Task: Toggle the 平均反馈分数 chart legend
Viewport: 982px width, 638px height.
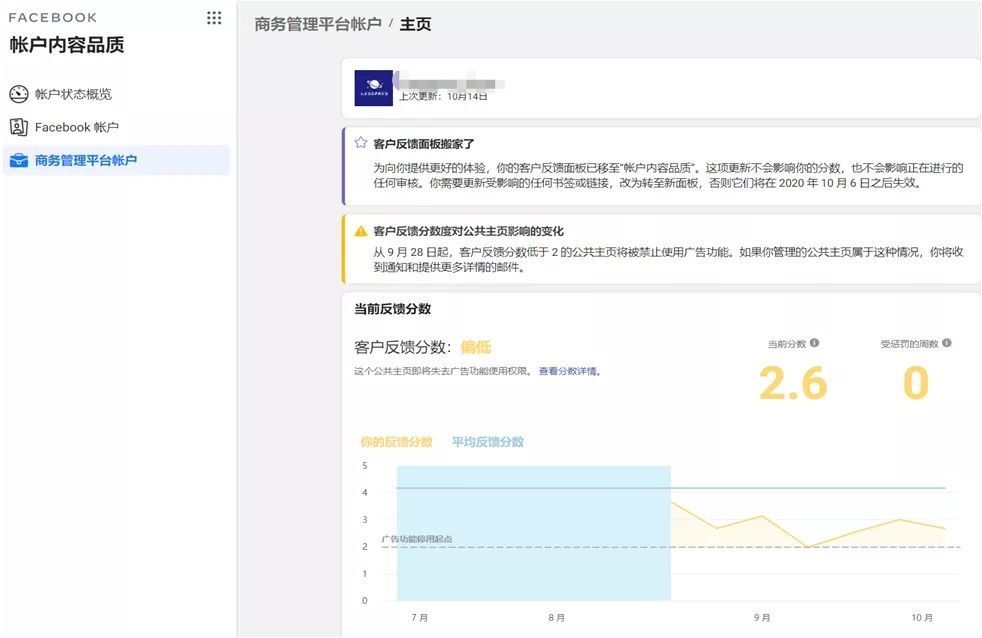Action: (486, 441)
